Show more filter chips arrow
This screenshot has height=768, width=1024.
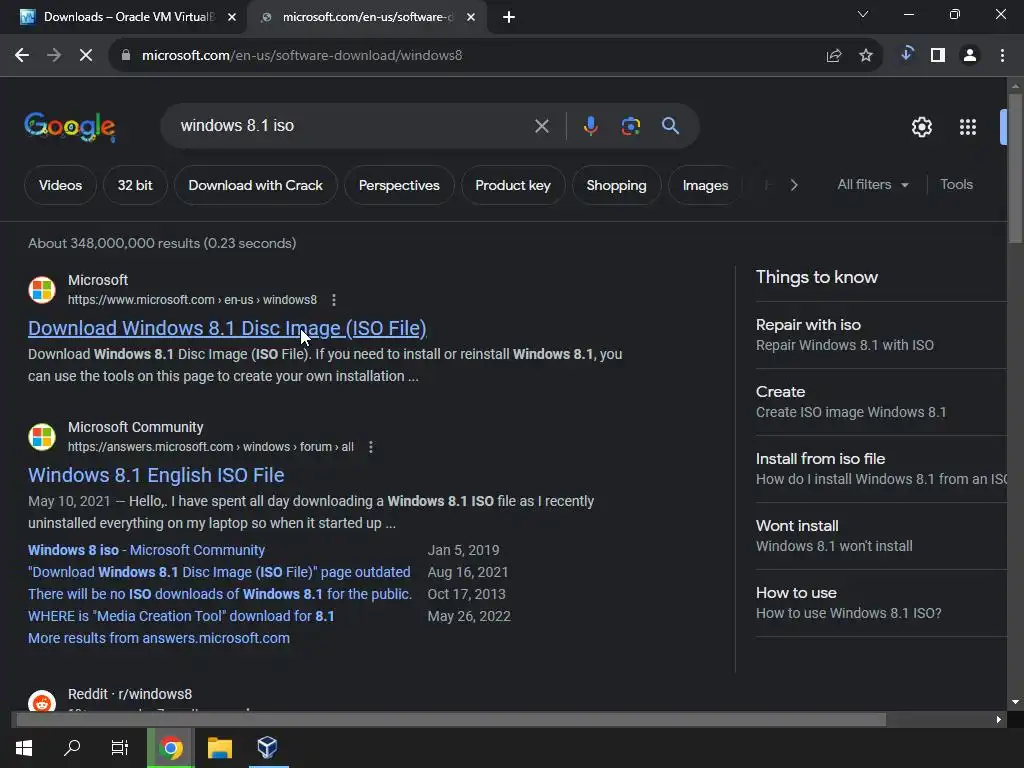794,185
